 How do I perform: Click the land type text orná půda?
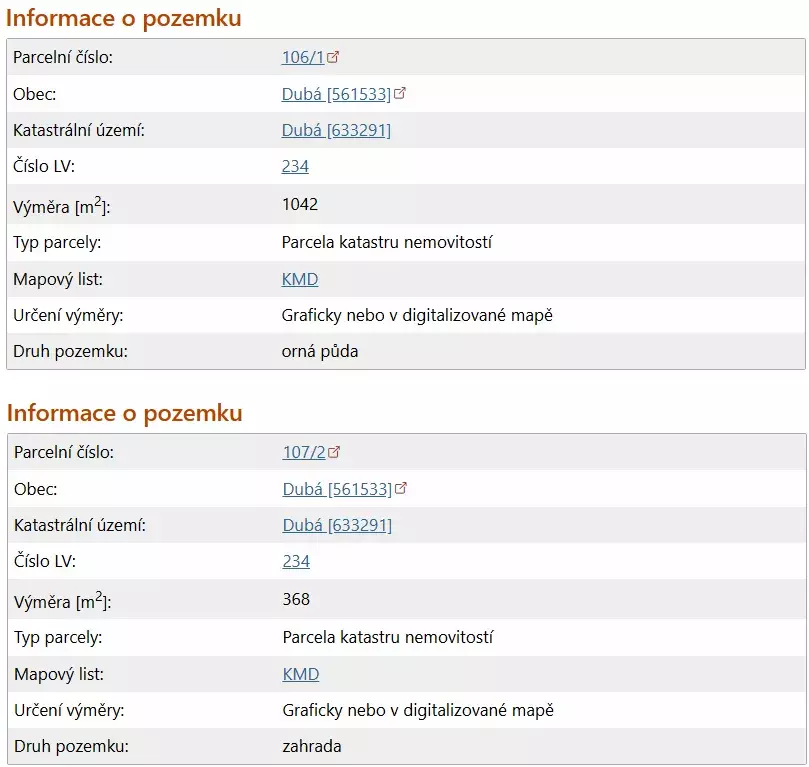coord(320,351)
